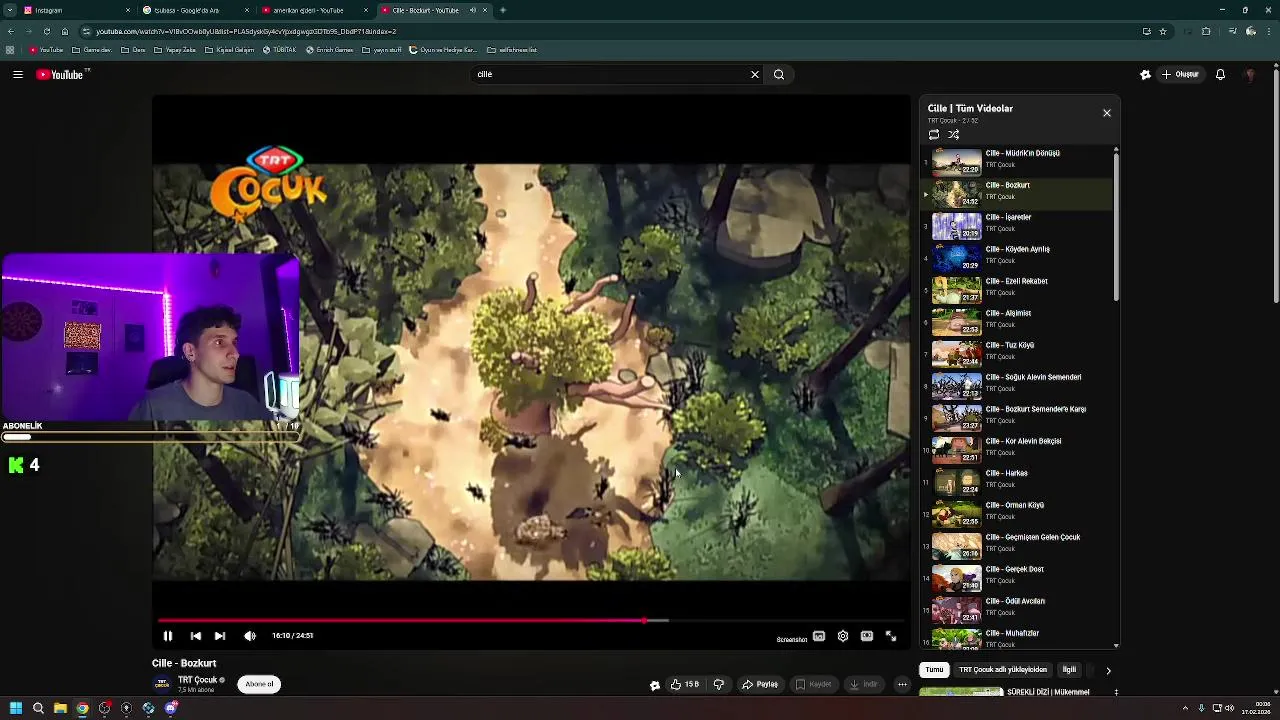Open the Windows Start menu
1280x720 pixels.
pyautogui.click(x=16, y=708)
